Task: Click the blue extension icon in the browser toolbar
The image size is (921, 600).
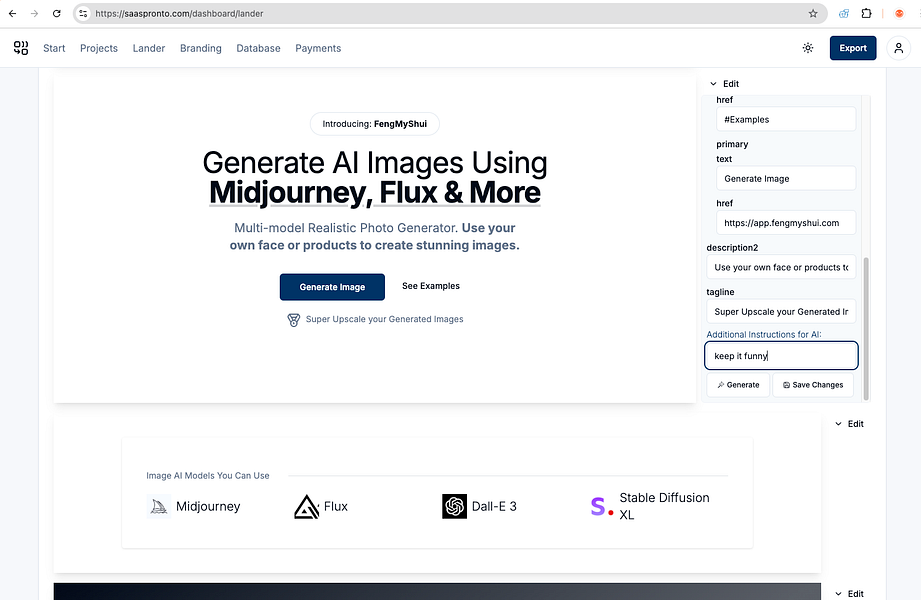Action: tap(844, 13)
